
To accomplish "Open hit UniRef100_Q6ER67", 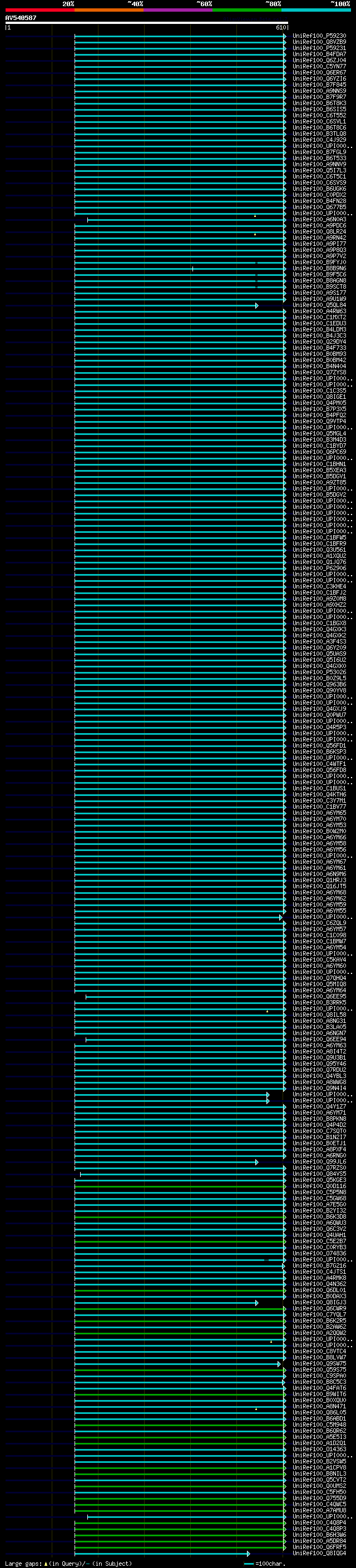I will [x=319, y=72].
